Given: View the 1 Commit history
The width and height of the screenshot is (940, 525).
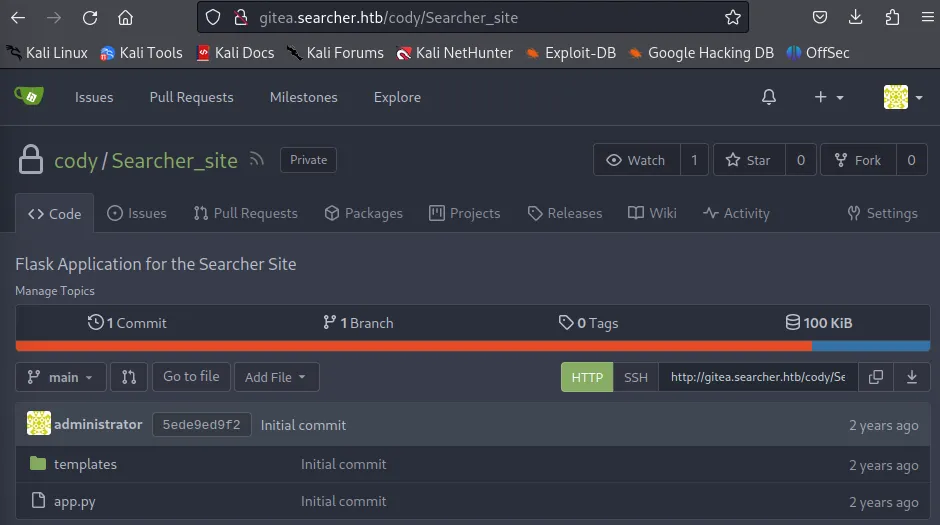Looking at the screenshot, I should (127, 323).
